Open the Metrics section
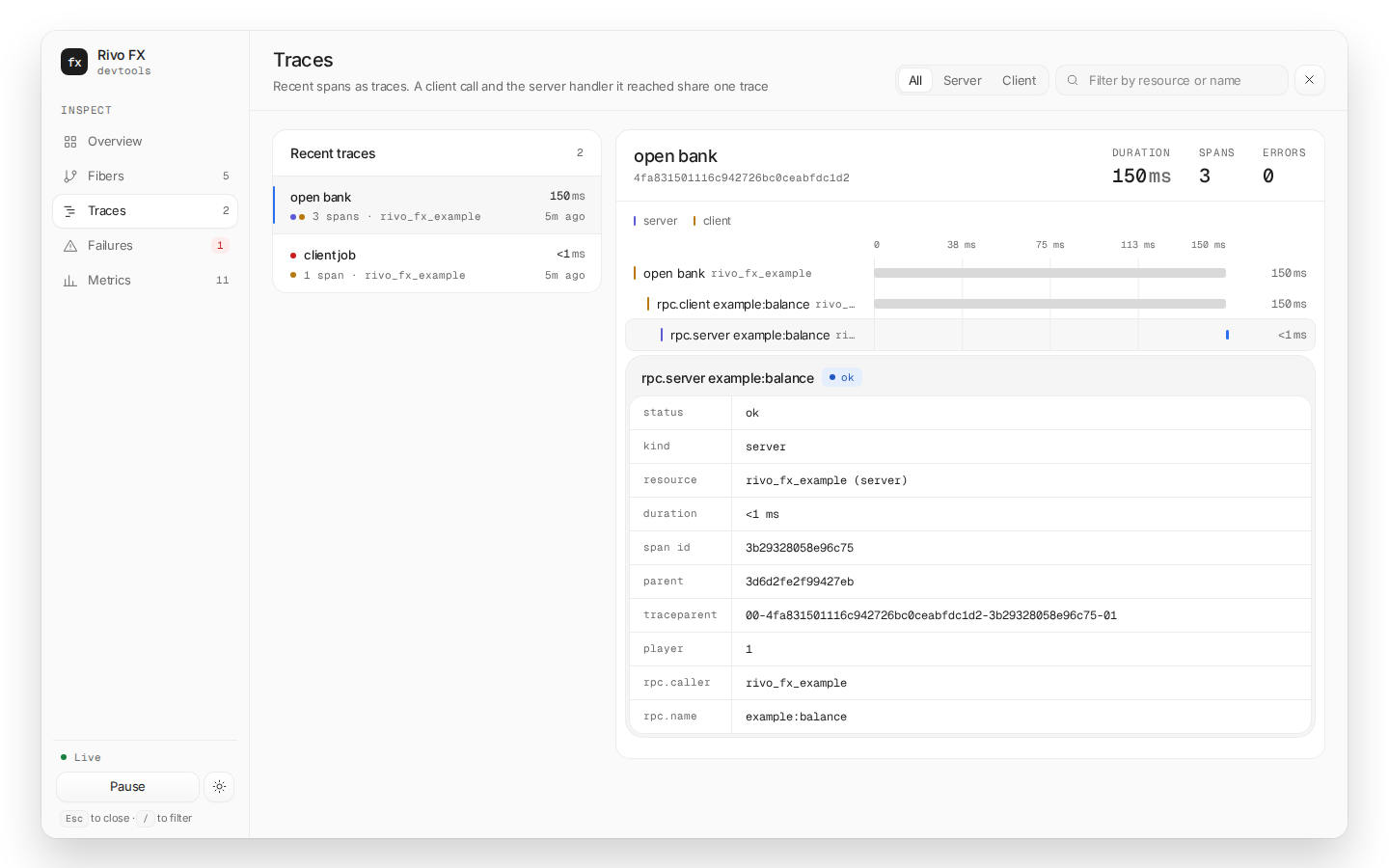This screenshot has height=868, width=1389. click(145, 281)
